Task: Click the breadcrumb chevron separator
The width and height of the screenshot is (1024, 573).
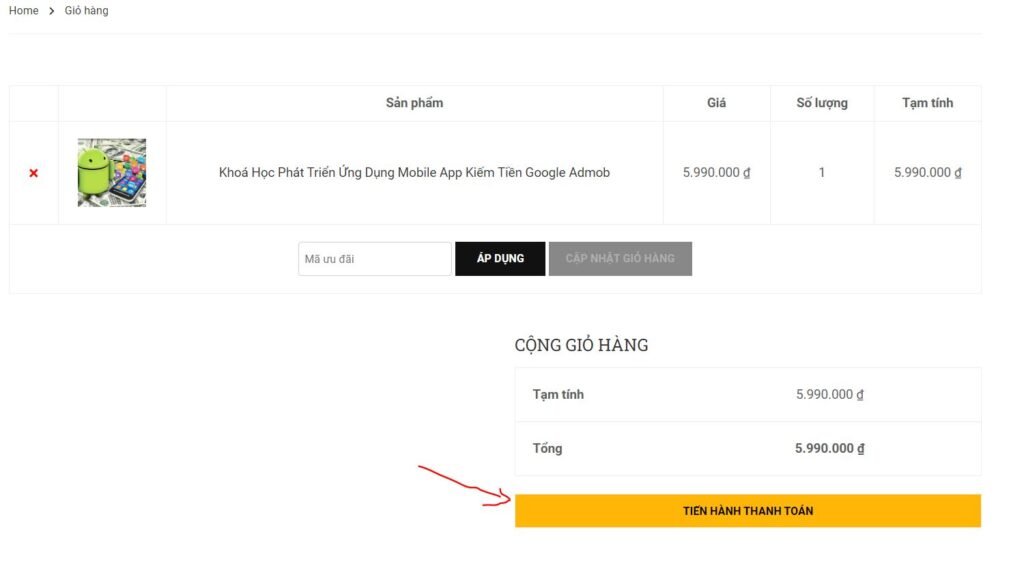Action: click(52, 11)
